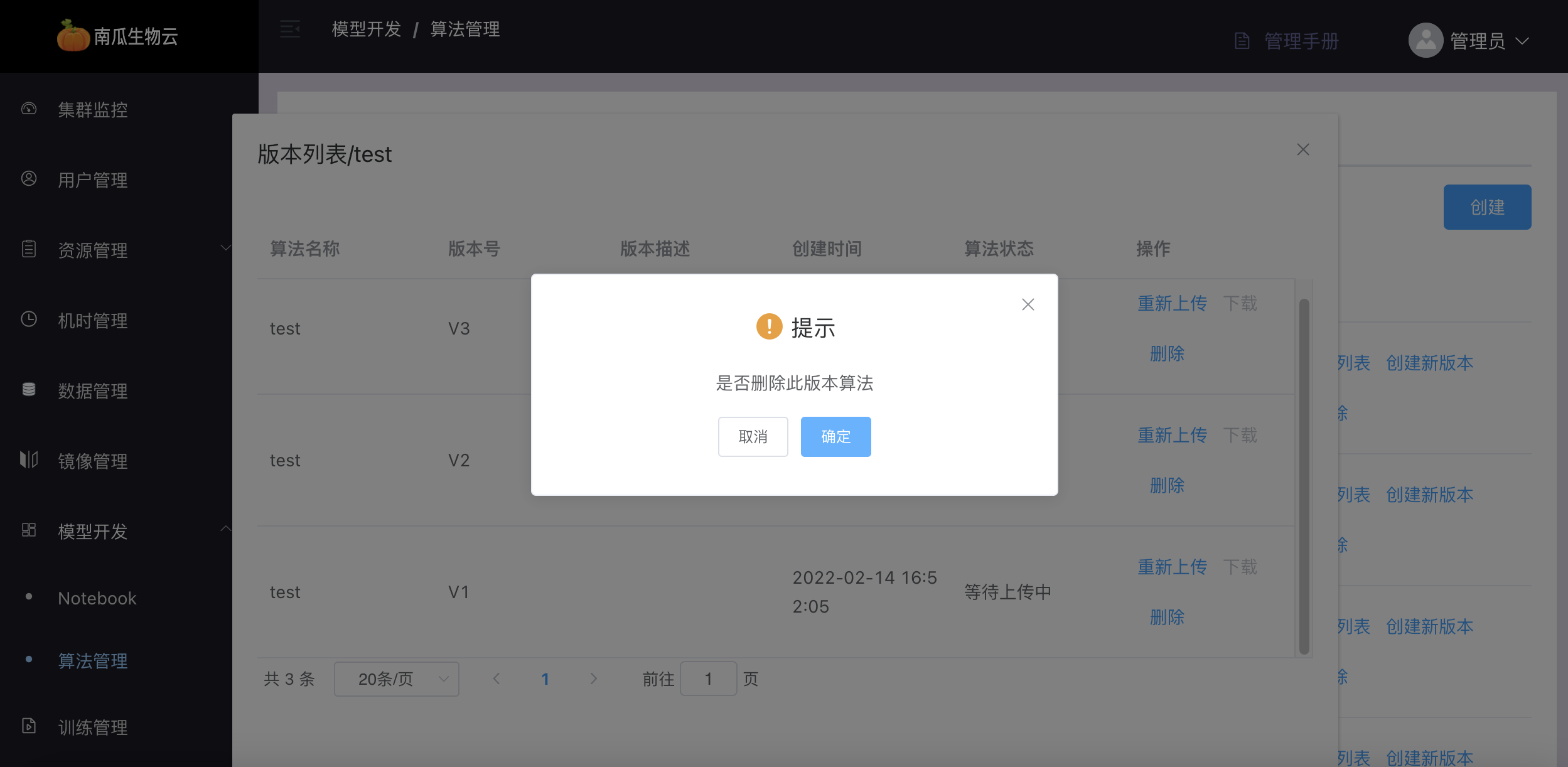Open 训练管理 in the sidebar
1568x767 pixels.
pos(93,727)
